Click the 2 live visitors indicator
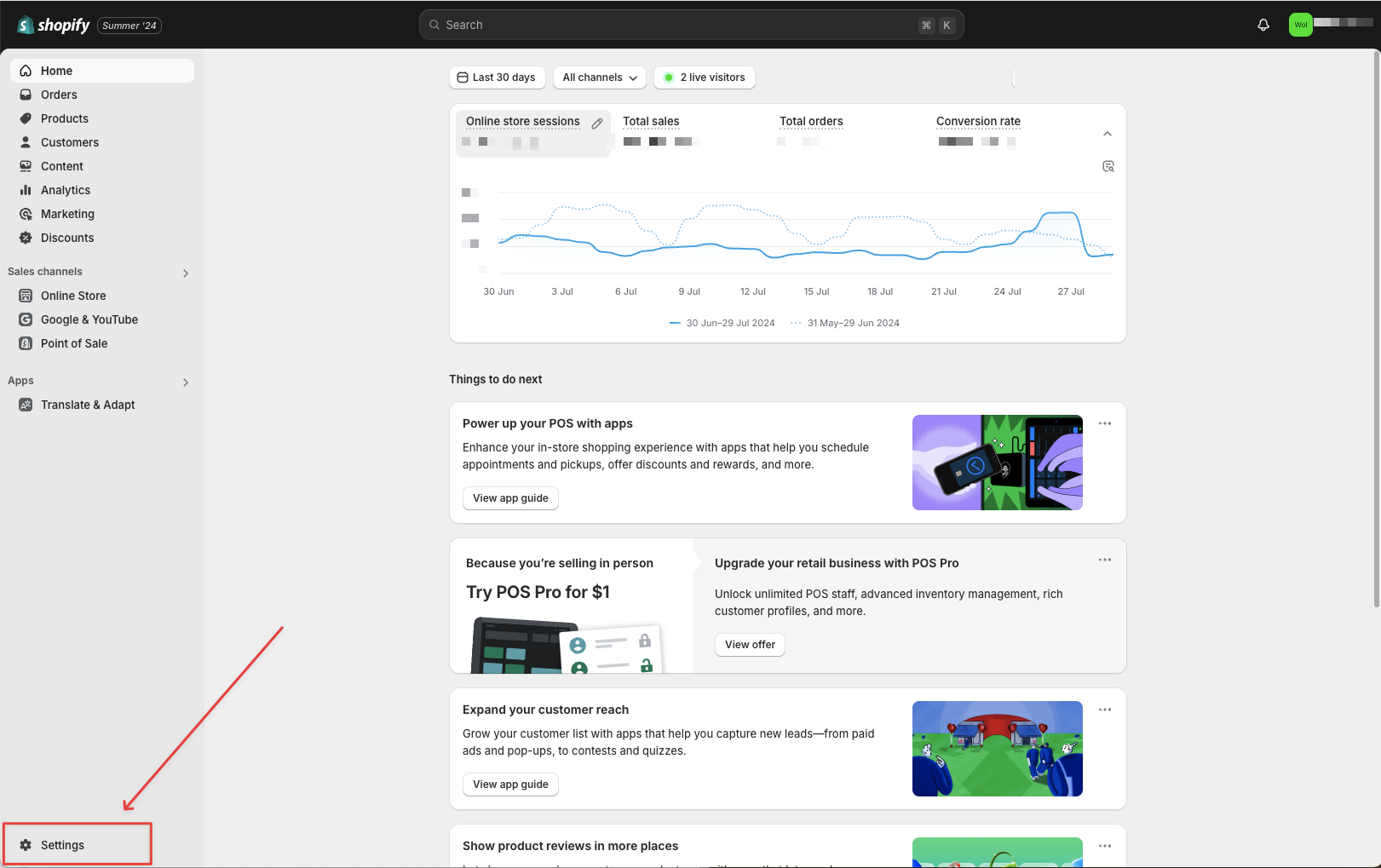Screen dimensions: 1381x868 point(704,78)
